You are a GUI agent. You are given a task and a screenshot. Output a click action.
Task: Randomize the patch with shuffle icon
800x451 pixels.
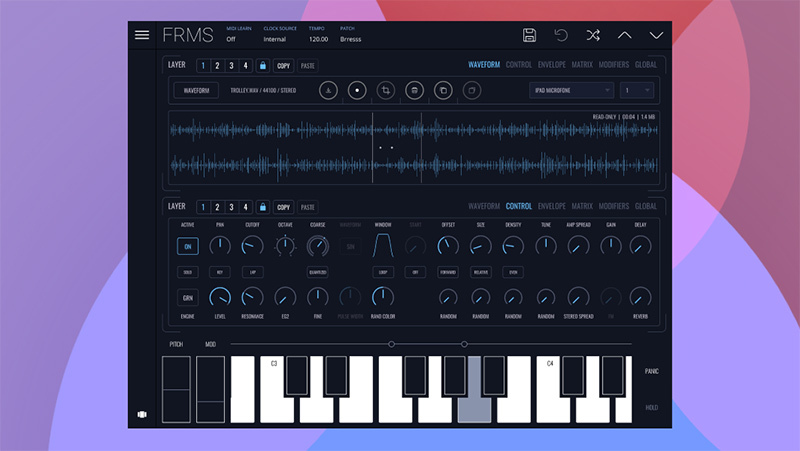[593, 35]
